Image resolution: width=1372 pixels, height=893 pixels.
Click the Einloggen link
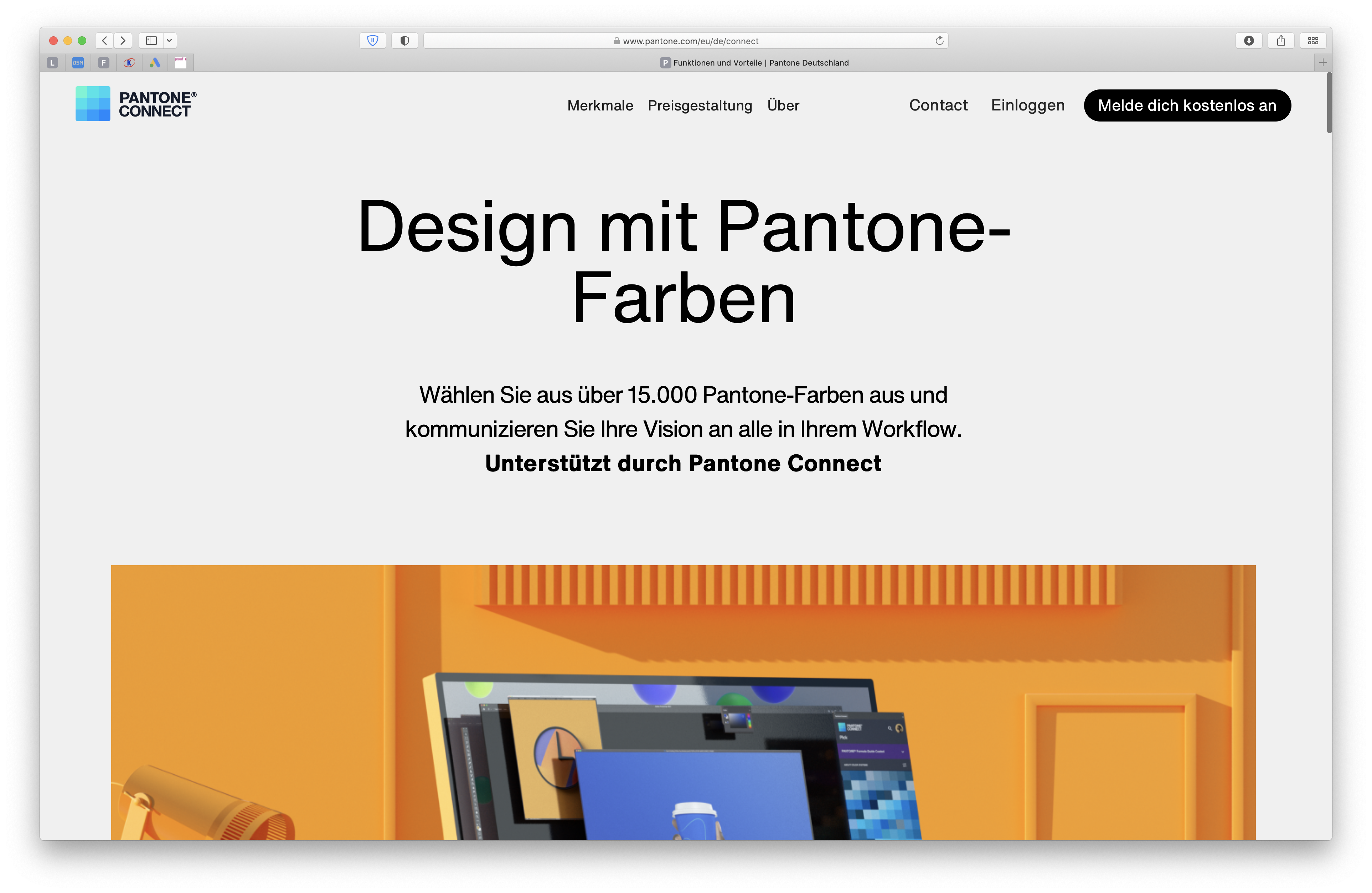point(1027,105)
